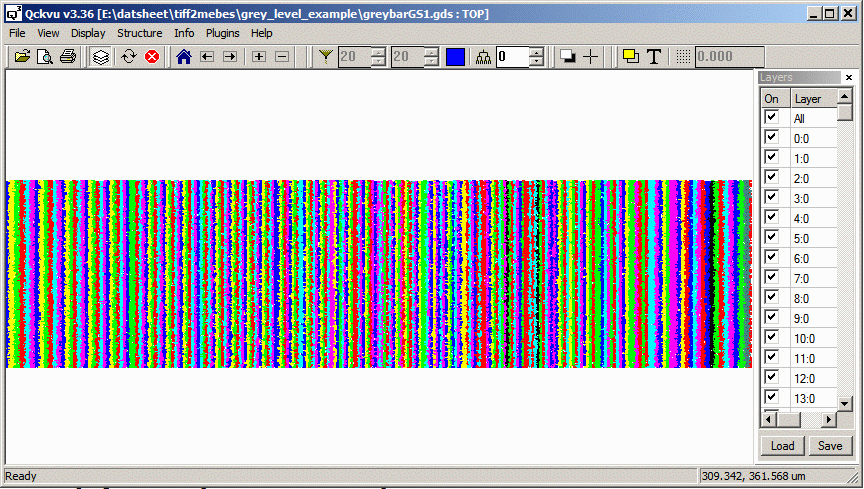This screenshot has height=489, width=864.
Task: Toggle layer 12:0 checkbox
Action: coord(771,377)
